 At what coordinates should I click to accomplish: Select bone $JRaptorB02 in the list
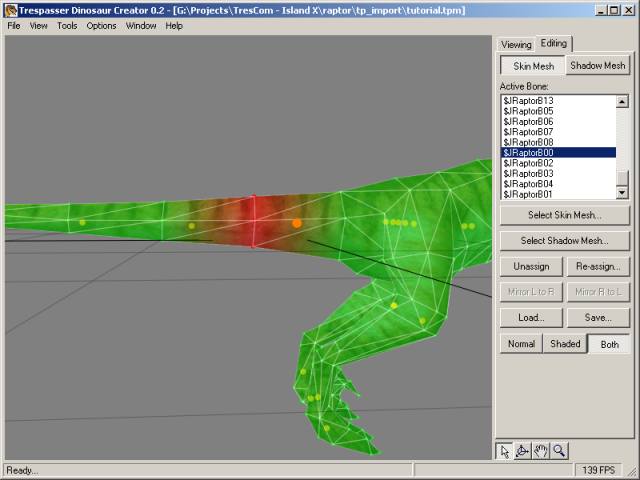(x=558, y=163)
